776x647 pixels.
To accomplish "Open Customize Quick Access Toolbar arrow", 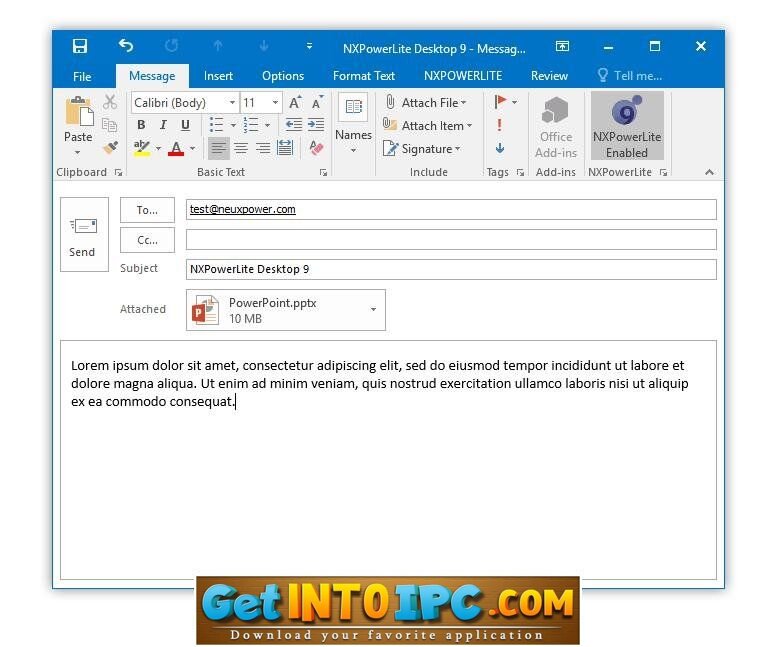I will [x=309, y=46].
